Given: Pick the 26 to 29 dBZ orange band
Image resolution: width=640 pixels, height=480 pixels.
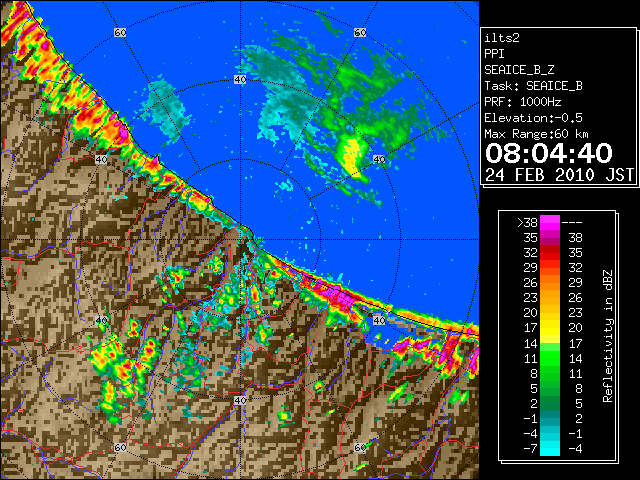Looking at the screenshot, I should (x=550, y=283).
